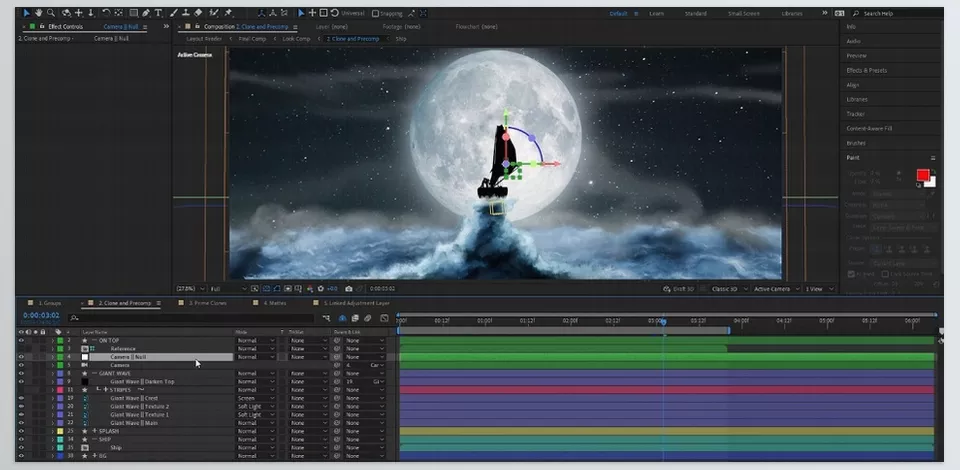Open Final Comp in the breadcrumb navigator
Image resolution: width=960 pixels, height=470 pixels.
click(x=252, y=39)
